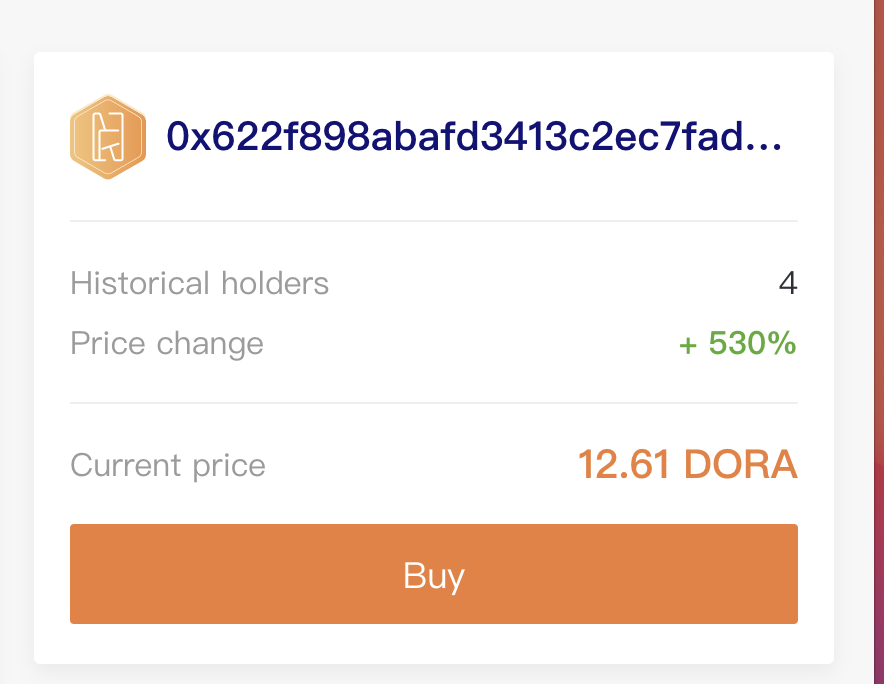
Task: Click the divider line above Current price
Action: (434, 403)
